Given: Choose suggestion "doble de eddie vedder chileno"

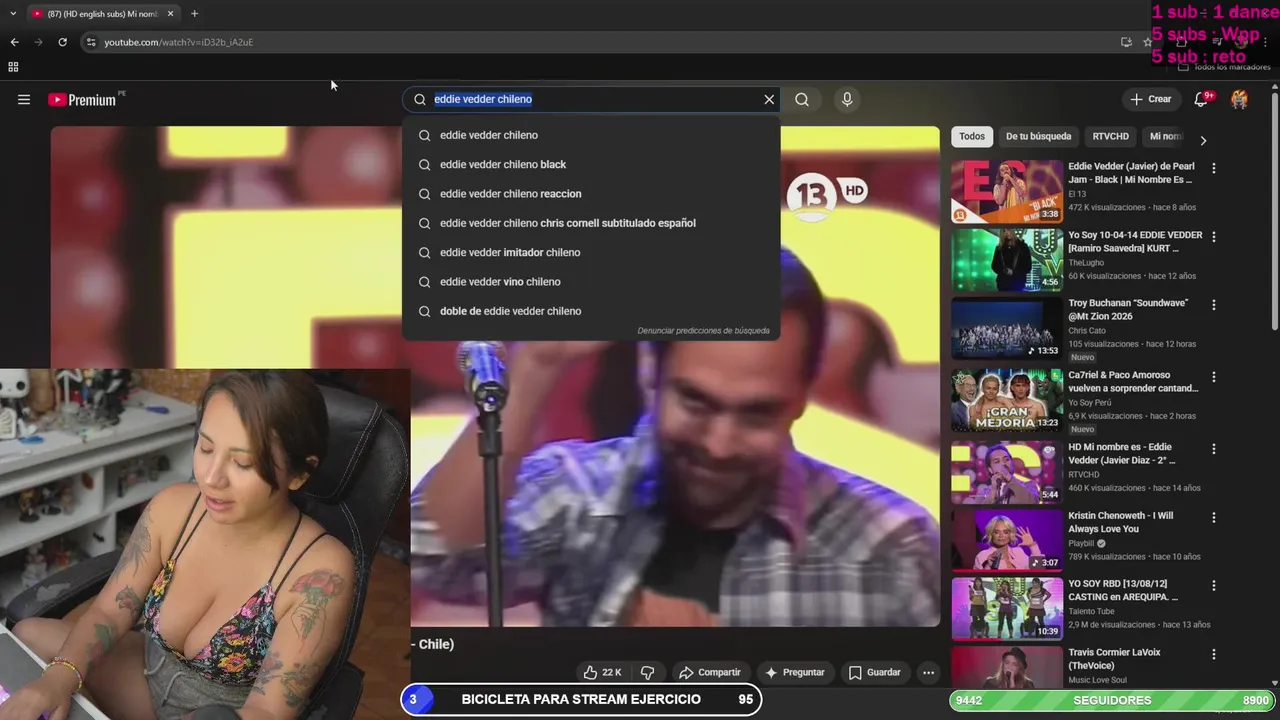Looking at the screenshot, I should (591, 311).
